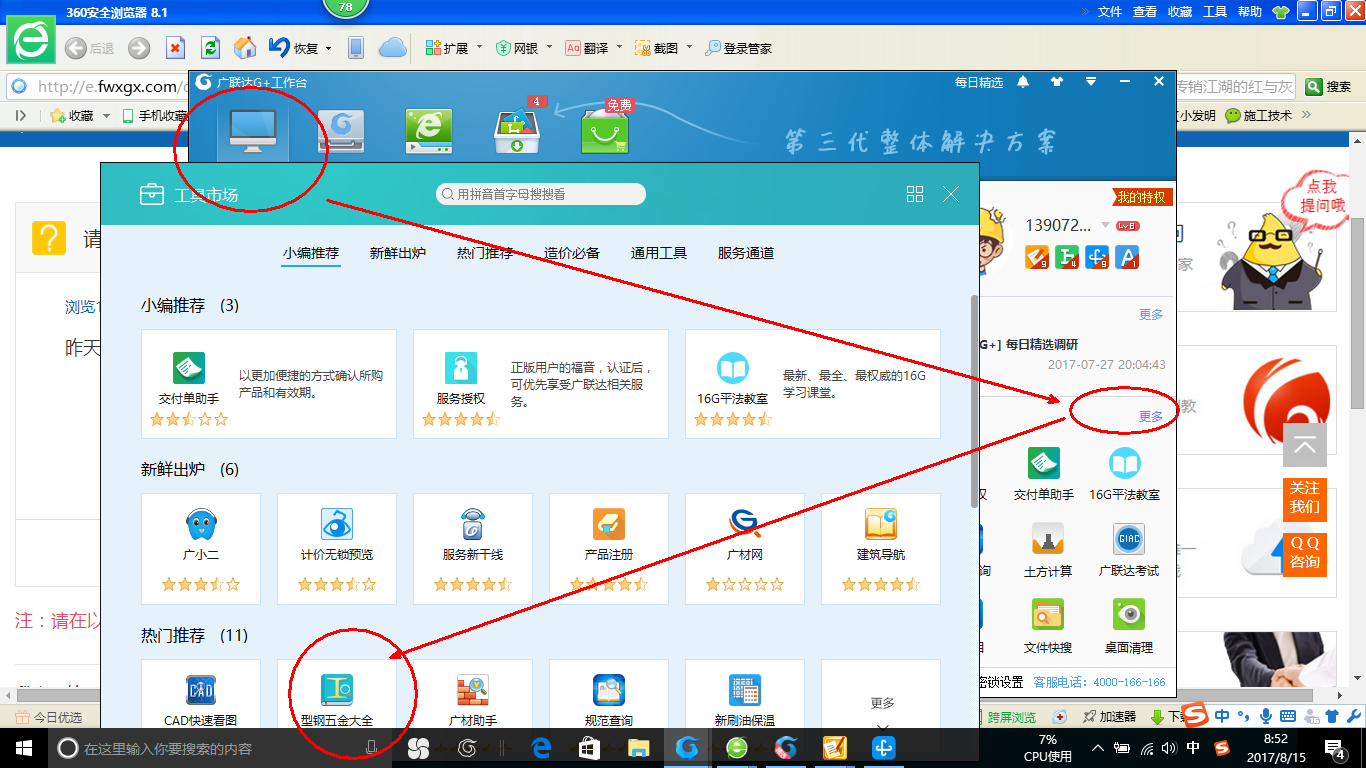Select the desktop monitor icon in G+ workbench
1366x768 pixels.
click(253, 130)
